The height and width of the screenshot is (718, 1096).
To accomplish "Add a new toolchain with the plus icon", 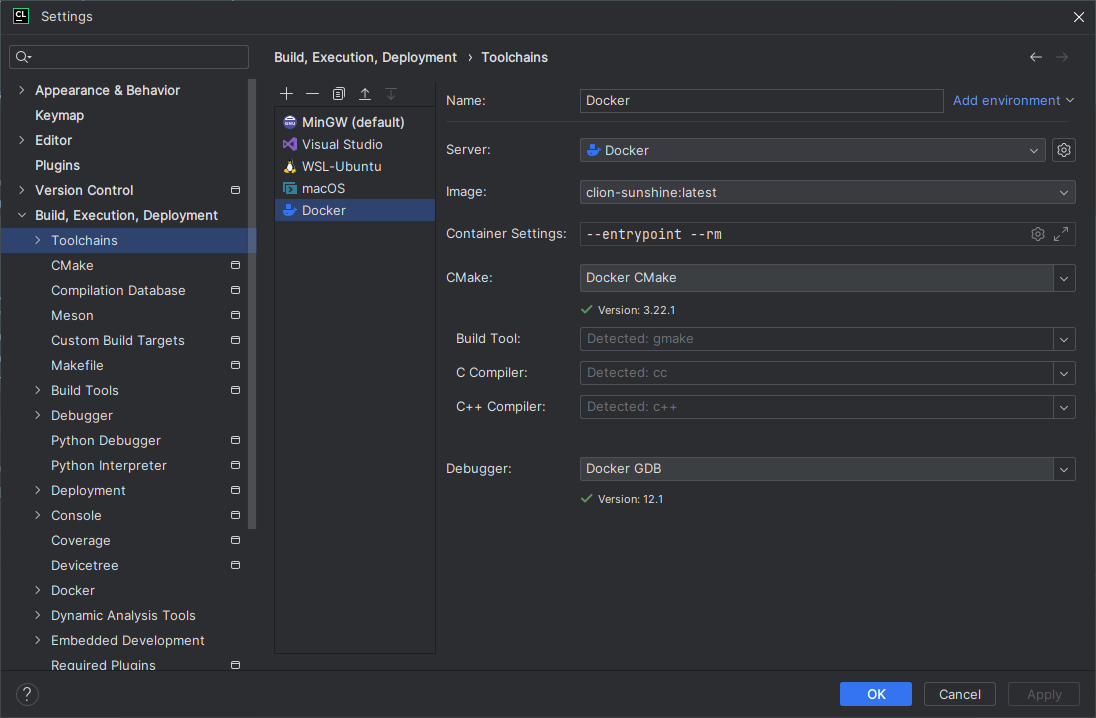I will coord(286,93).
